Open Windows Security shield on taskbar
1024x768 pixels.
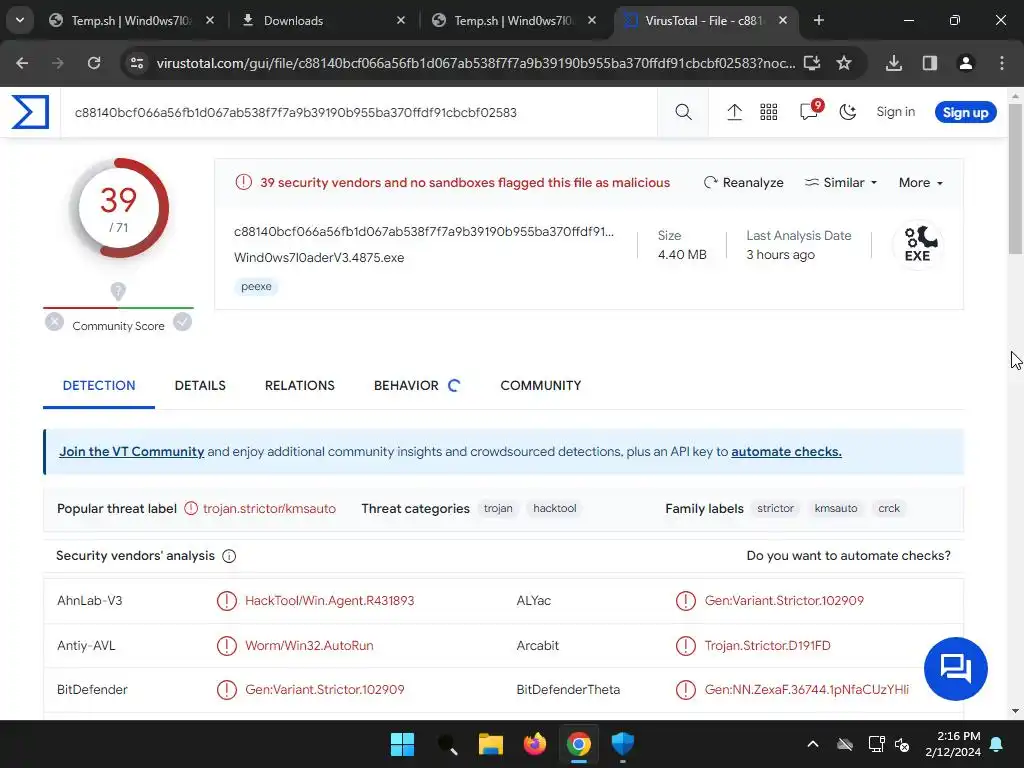622,744
